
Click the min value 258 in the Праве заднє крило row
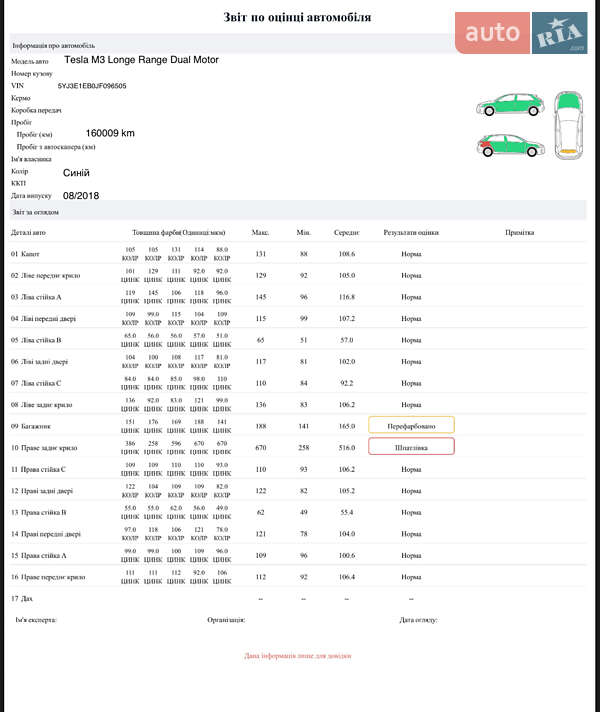(303, 448)
